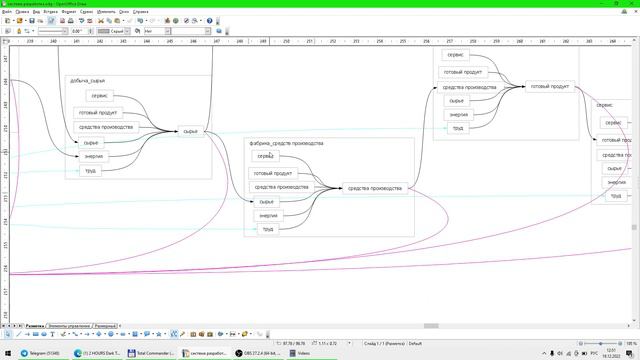Toggle AutoSpellcheck on or off
640x360 pixels.
[x=90, y=21]
